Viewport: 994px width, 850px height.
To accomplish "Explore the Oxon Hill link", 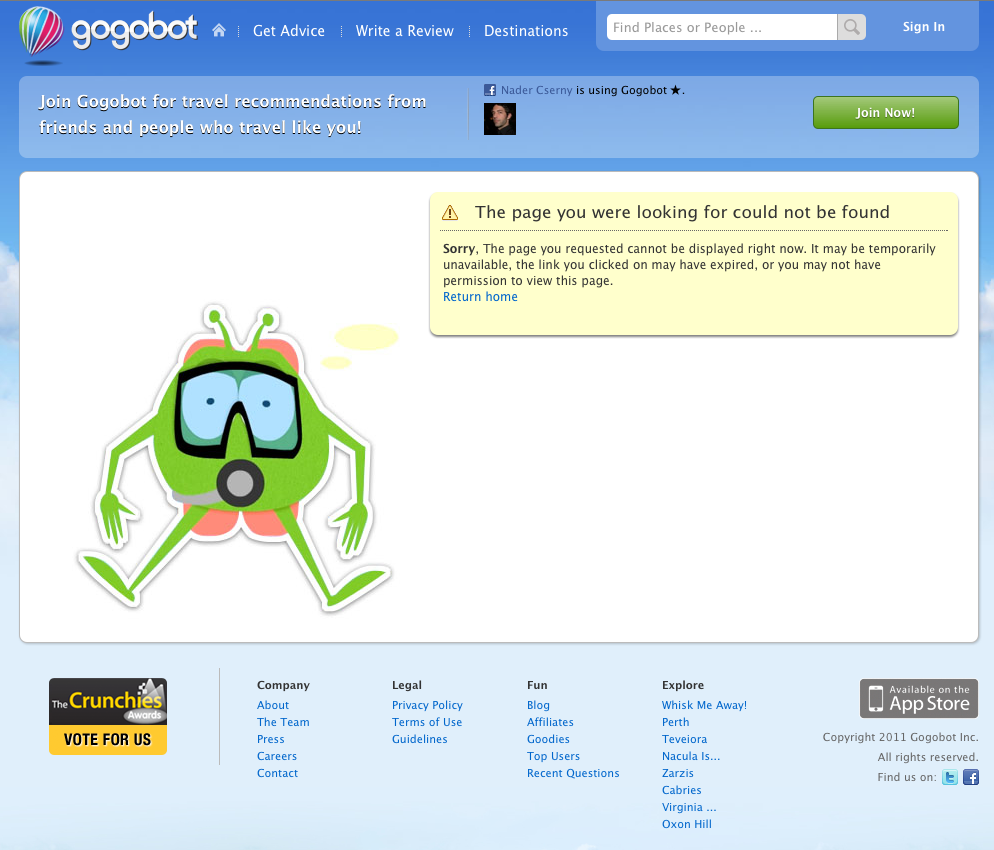I will point(687,825).
